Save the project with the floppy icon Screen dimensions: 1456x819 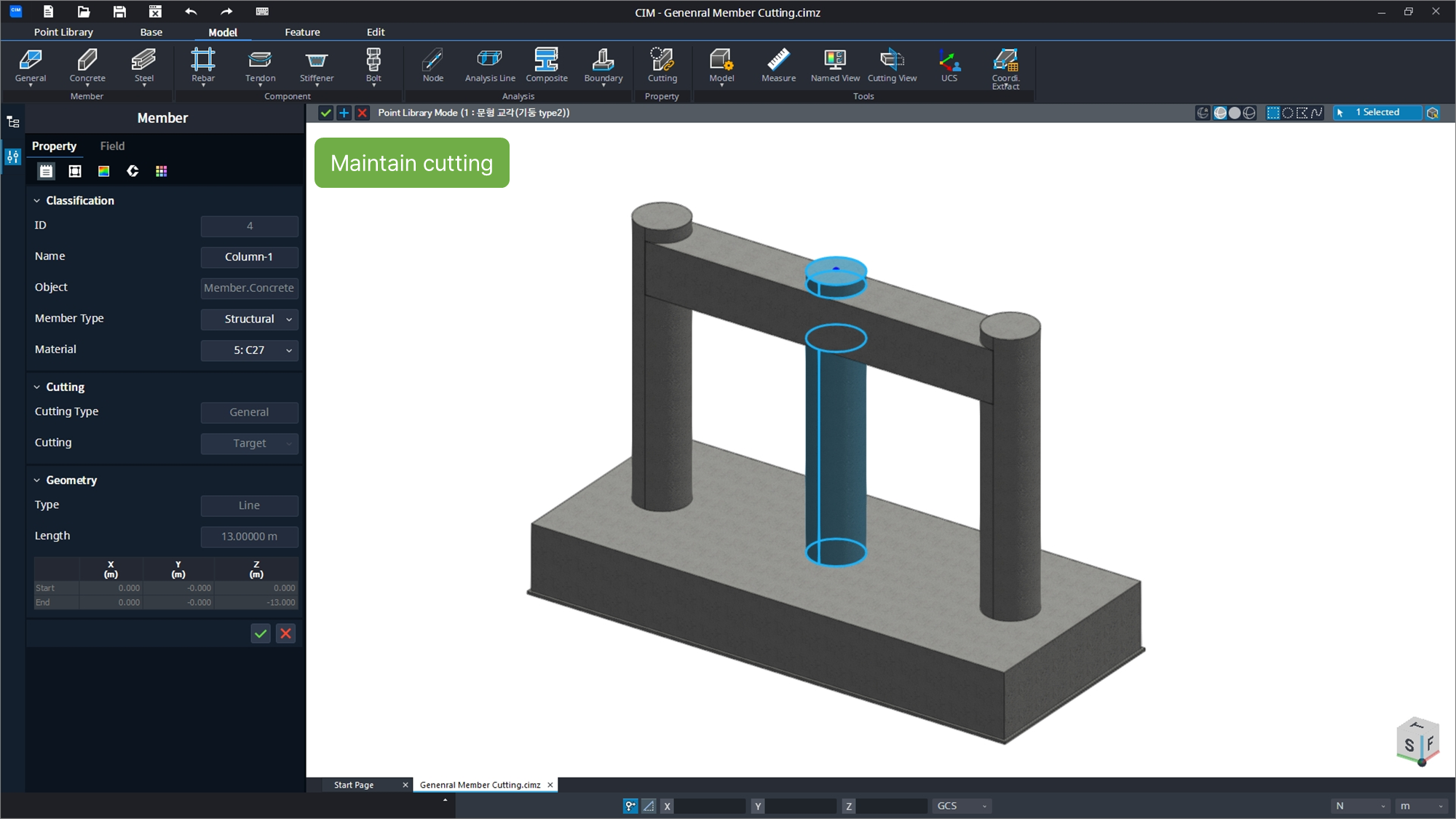[119, 12]
